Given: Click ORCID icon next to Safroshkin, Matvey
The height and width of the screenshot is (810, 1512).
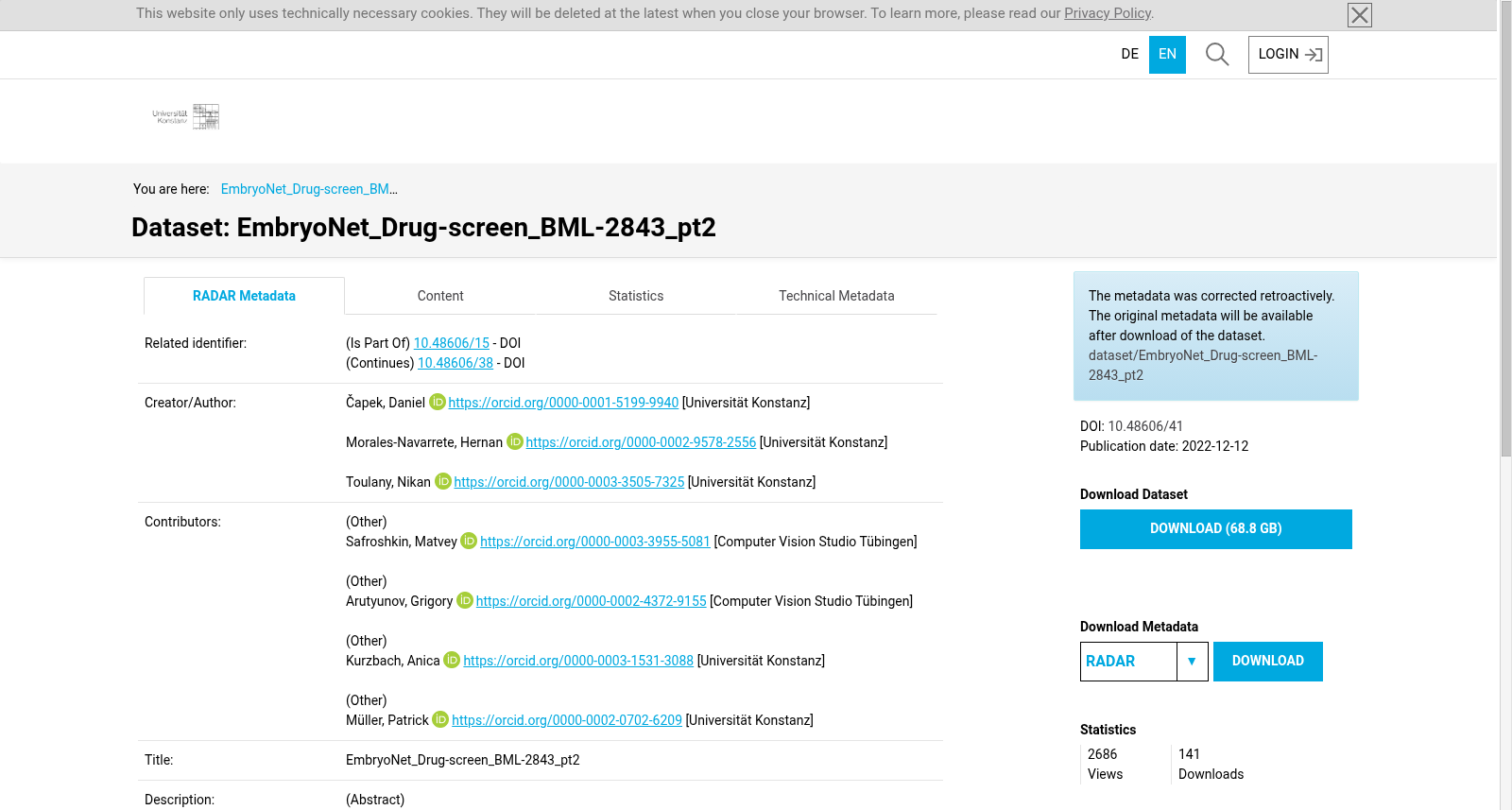Looking at the screenshot, I should (x=469, y=541).
